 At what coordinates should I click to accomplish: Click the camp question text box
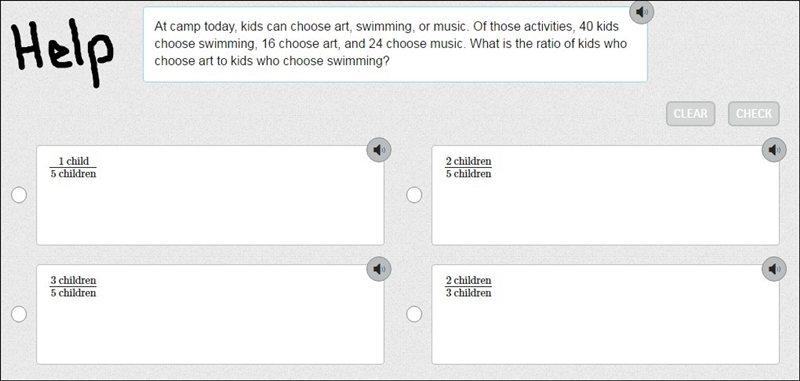coord(395,44)
